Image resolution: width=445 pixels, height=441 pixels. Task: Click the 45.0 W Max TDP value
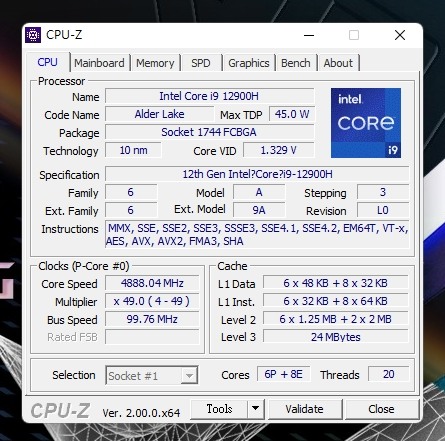[x=292, y=114]
